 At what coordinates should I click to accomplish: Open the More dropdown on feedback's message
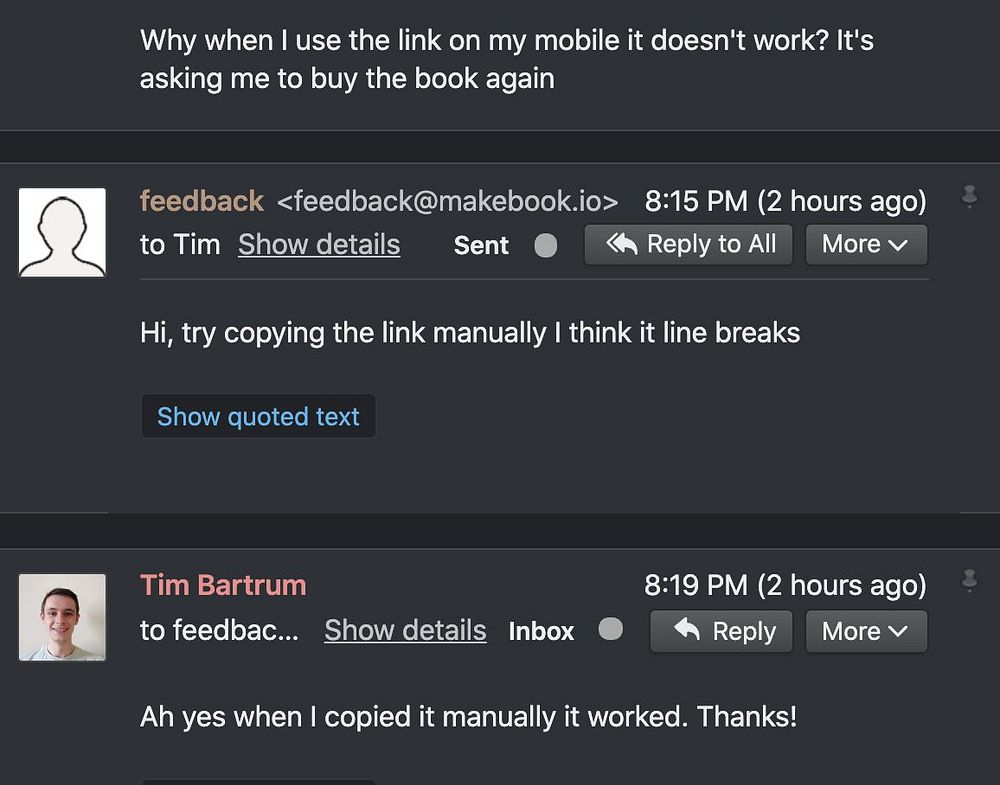865,244
